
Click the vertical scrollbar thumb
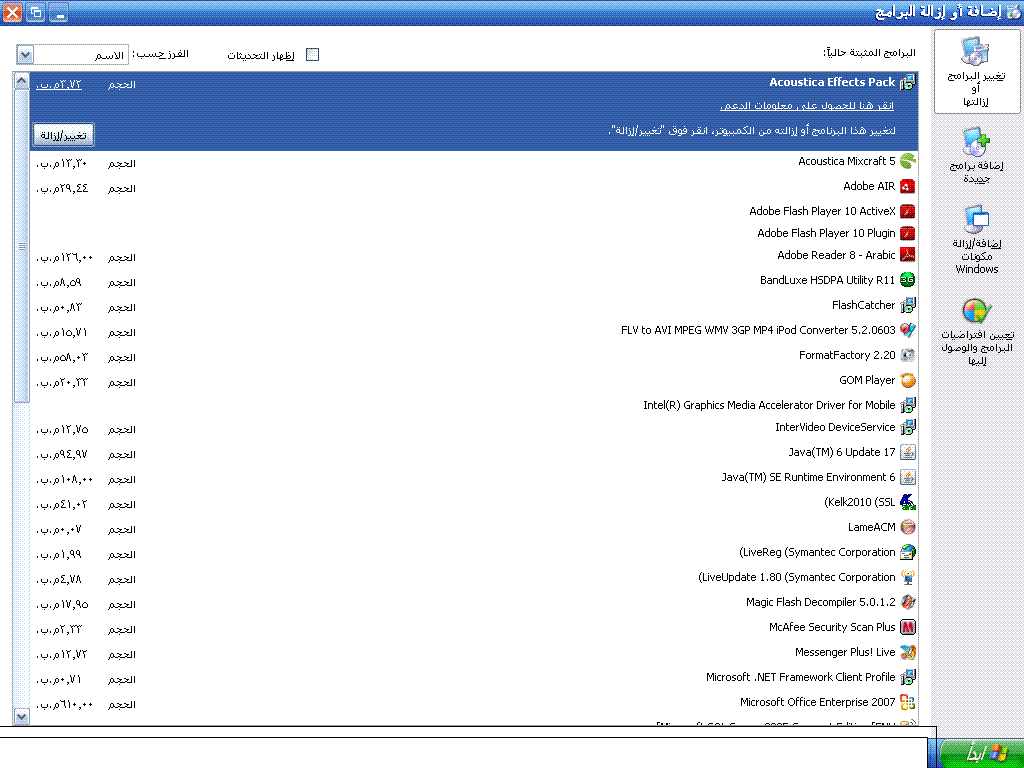pos(22,246)
